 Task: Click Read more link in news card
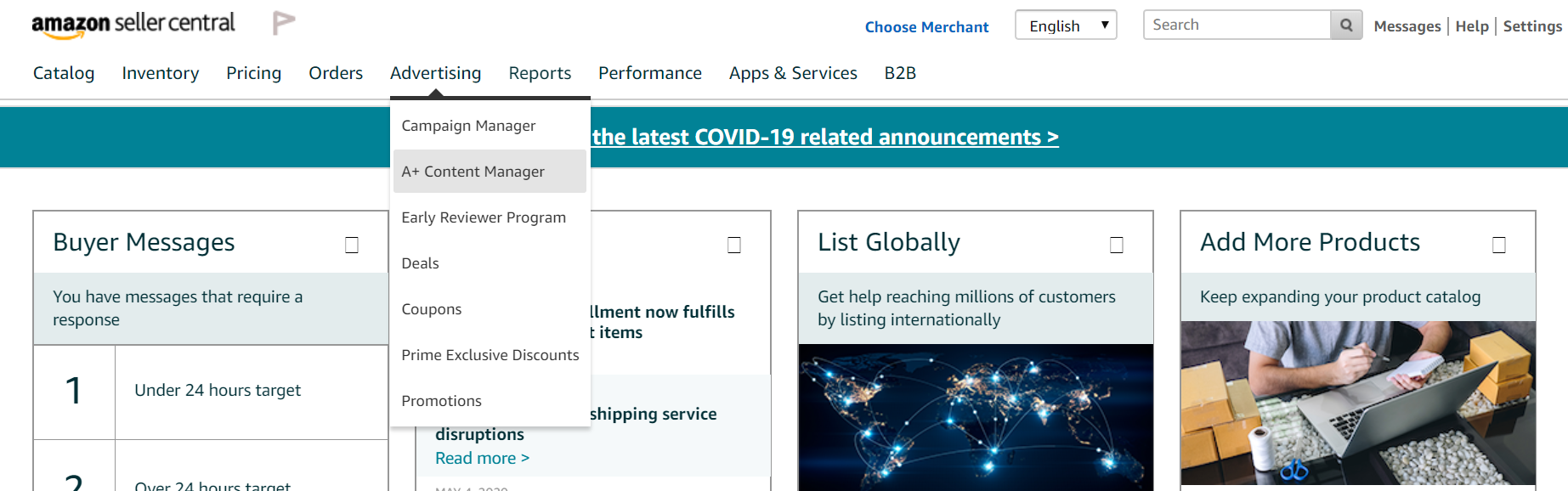[x=482, y=458]
